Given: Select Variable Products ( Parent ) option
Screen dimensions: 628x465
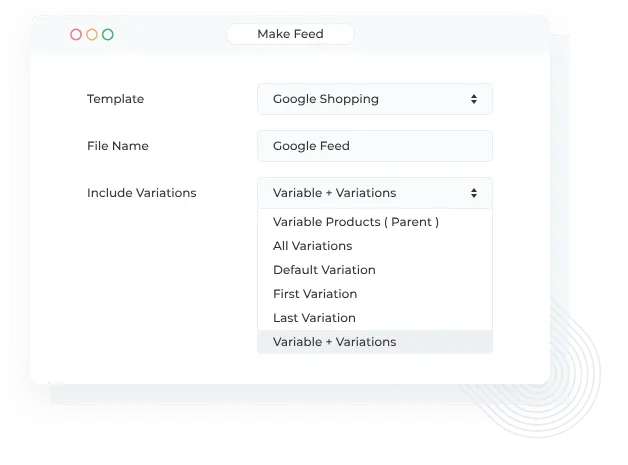Looking at the screenshot, I should [356, 222].
